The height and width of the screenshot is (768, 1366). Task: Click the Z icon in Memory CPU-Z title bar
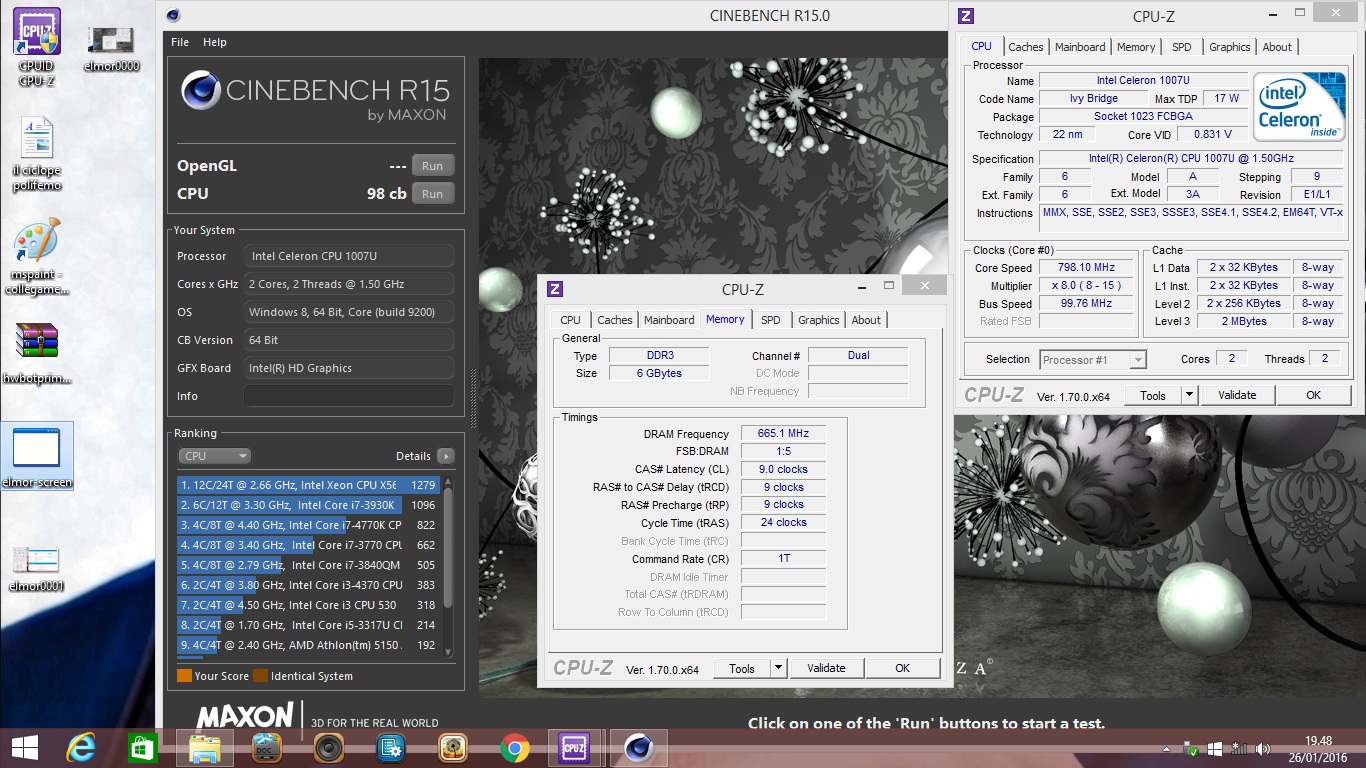(555, 289)
